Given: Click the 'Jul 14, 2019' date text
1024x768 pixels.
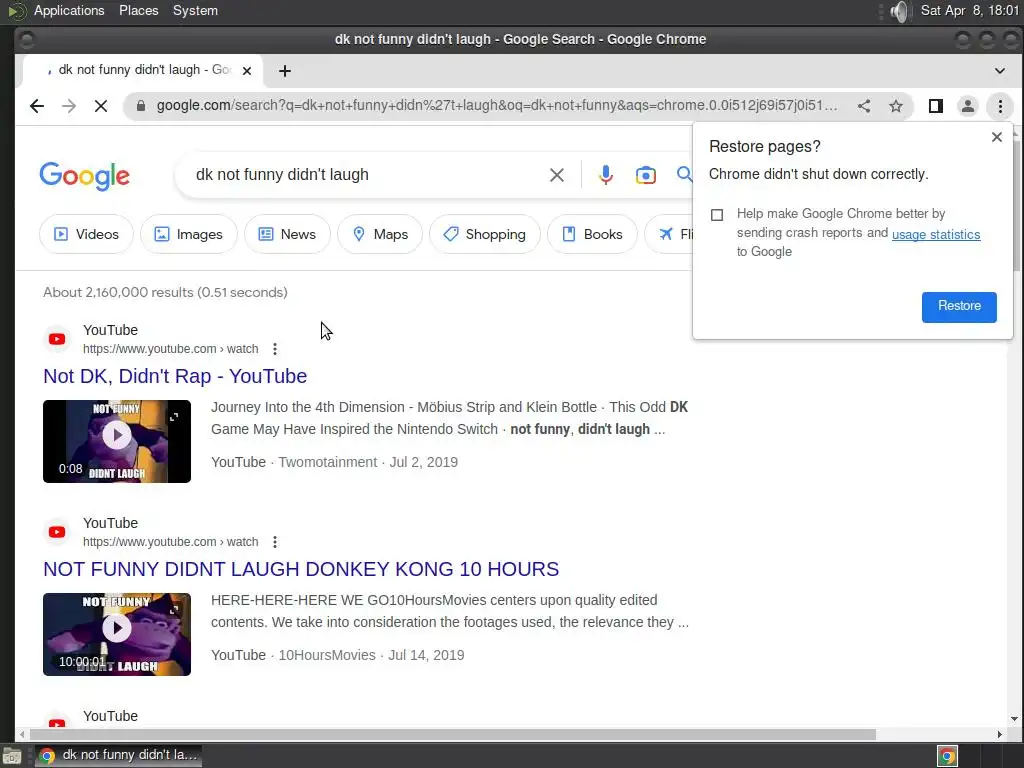Looking at the screenshot, I should (x=426, y=655).
